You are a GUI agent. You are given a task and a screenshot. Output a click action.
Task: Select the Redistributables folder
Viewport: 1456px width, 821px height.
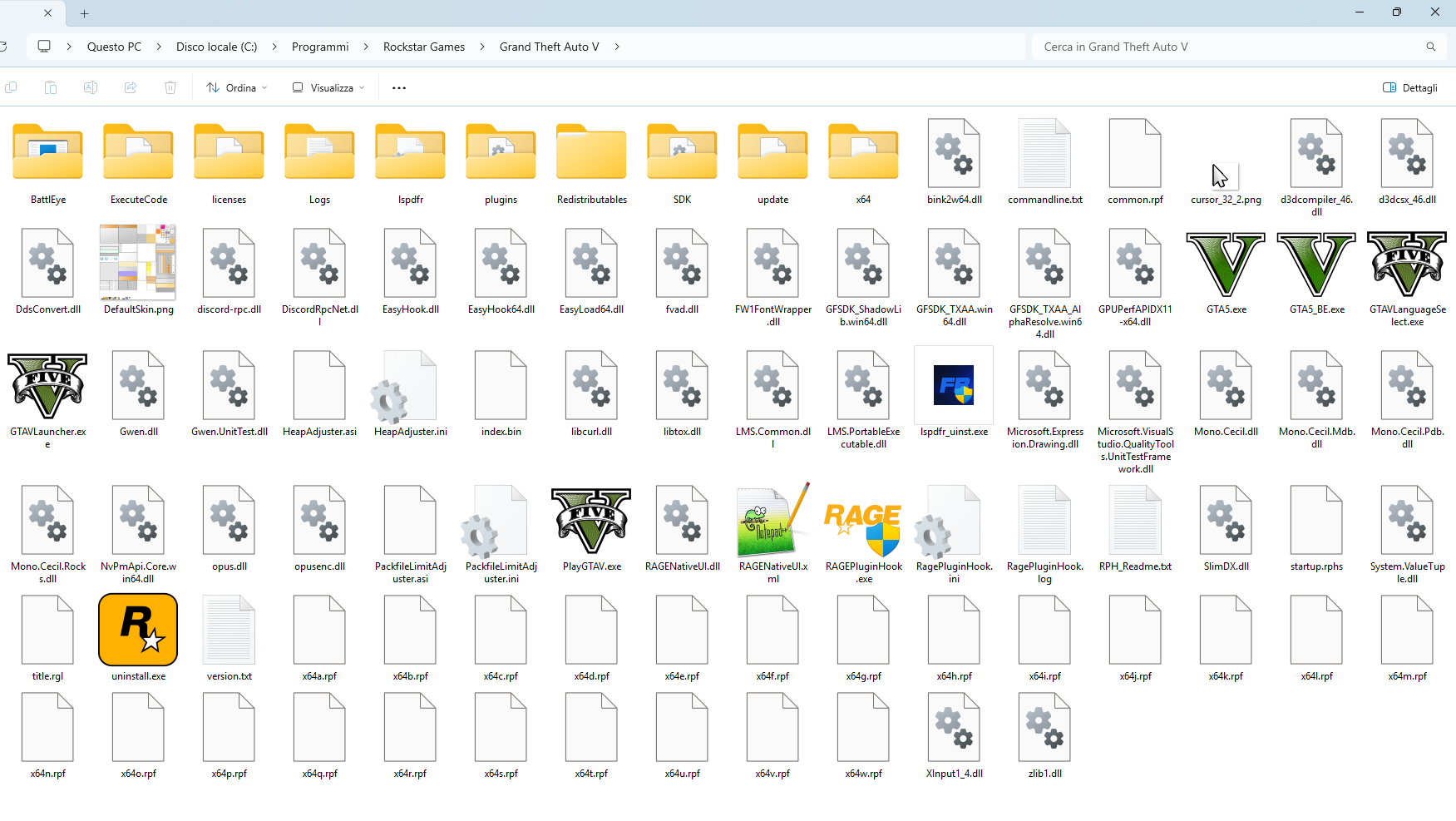[591, 151]
